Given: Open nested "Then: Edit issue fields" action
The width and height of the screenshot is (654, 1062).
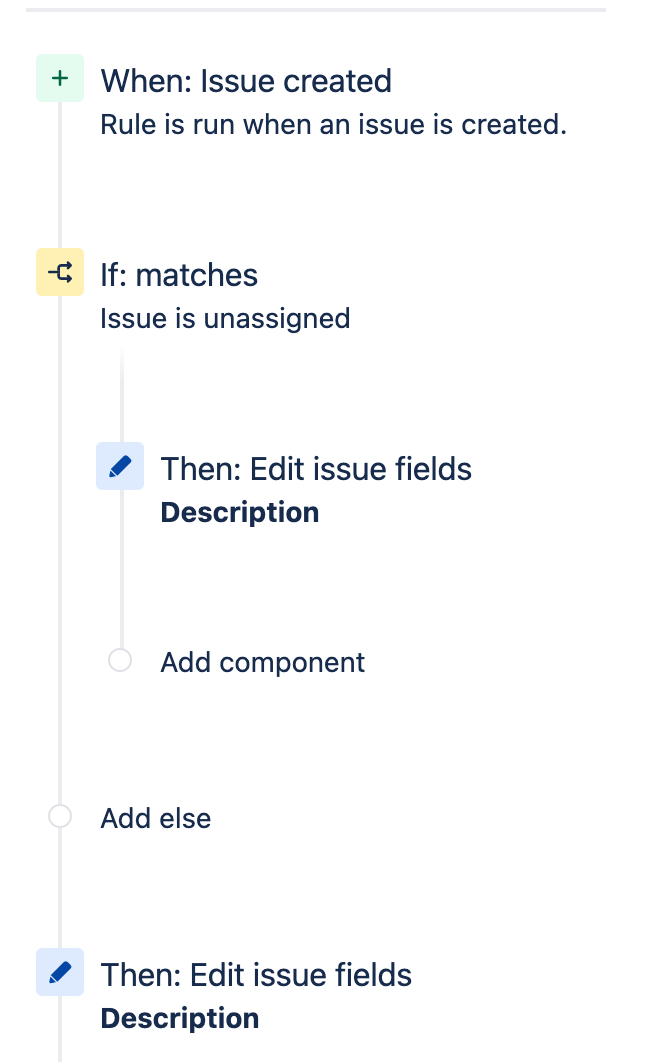Looking at the screenshot, I should [x=316, y=469].
